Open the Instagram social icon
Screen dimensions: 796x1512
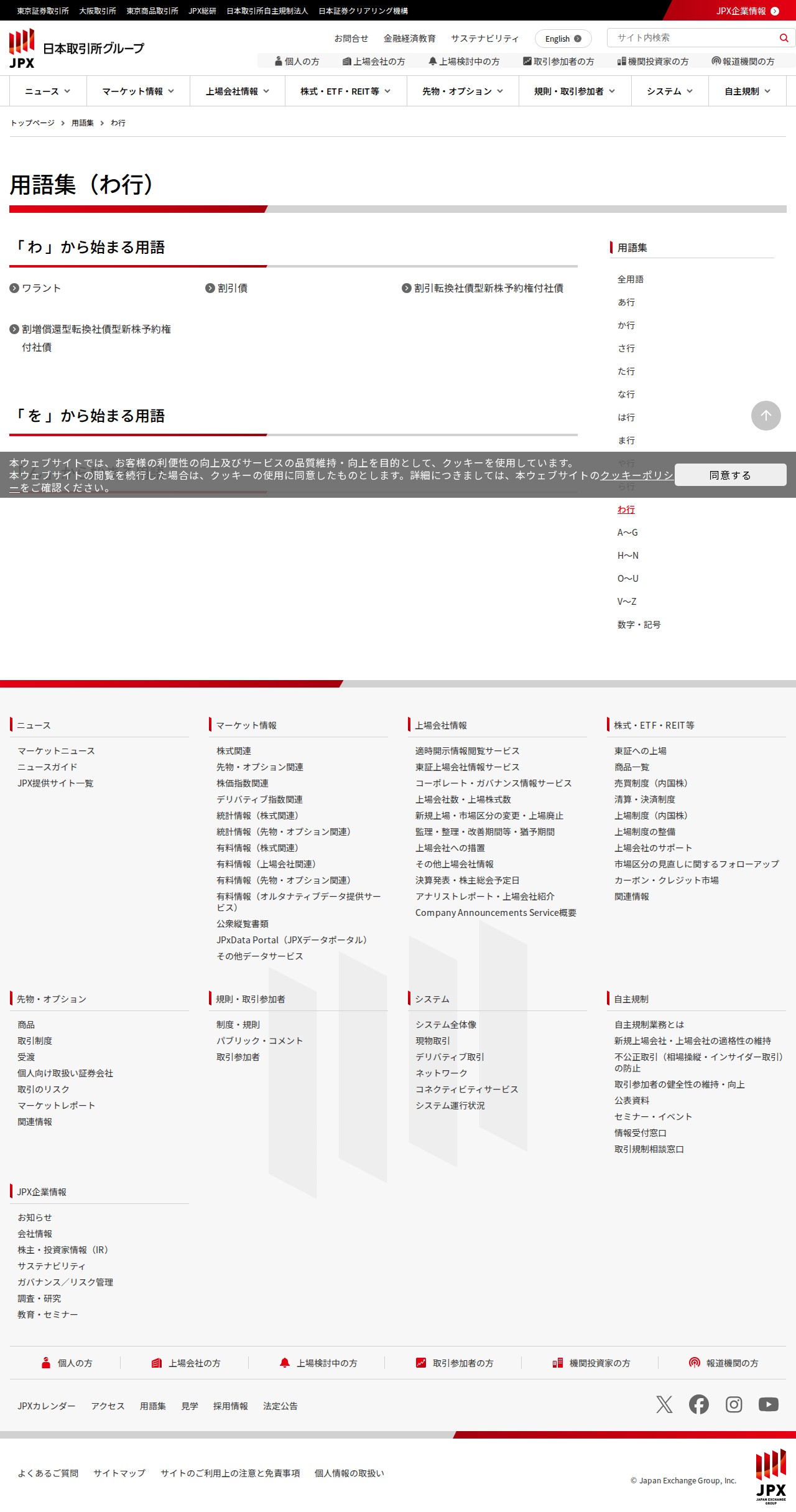click(x=734, y=1405)
